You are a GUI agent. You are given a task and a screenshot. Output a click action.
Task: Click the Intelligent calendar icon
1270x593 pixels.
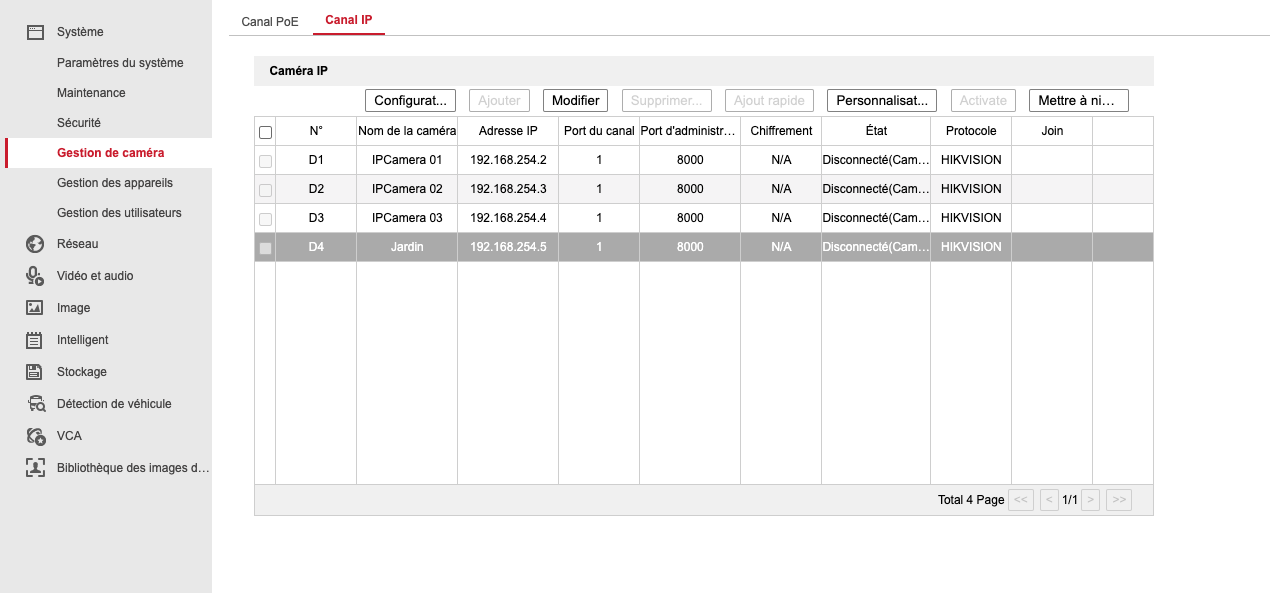tap(35, 340)
